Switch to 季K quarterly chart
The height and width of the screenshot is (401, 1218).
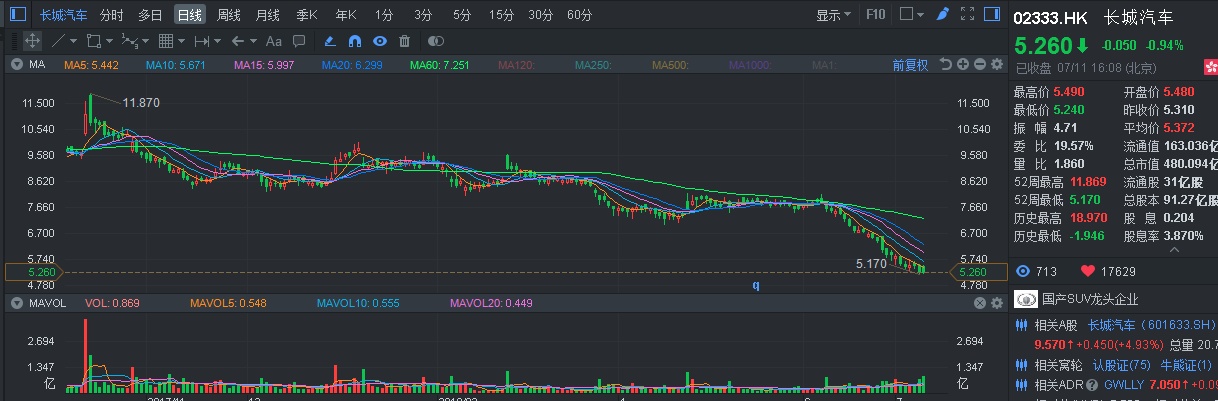tap(307, 15)
